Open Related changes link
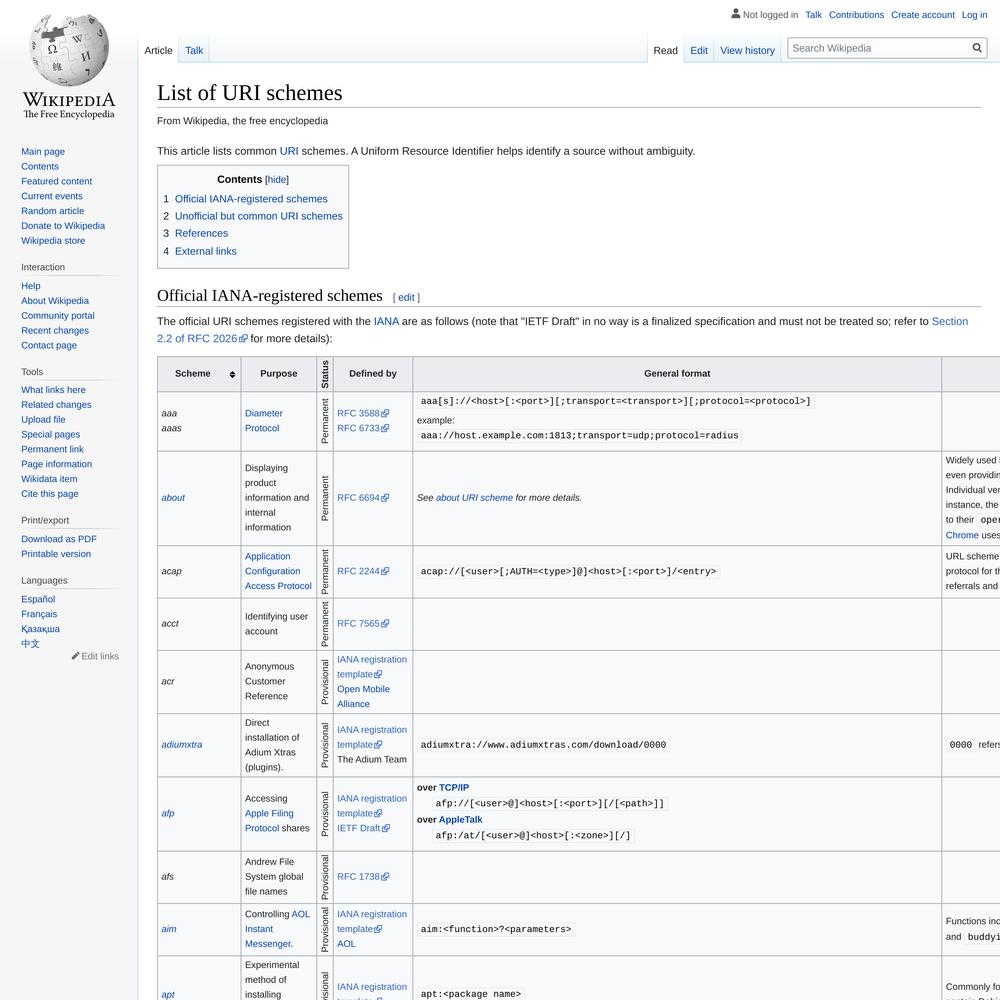Viewport: 1000px width, 1000px height. [x=56, y=404]
